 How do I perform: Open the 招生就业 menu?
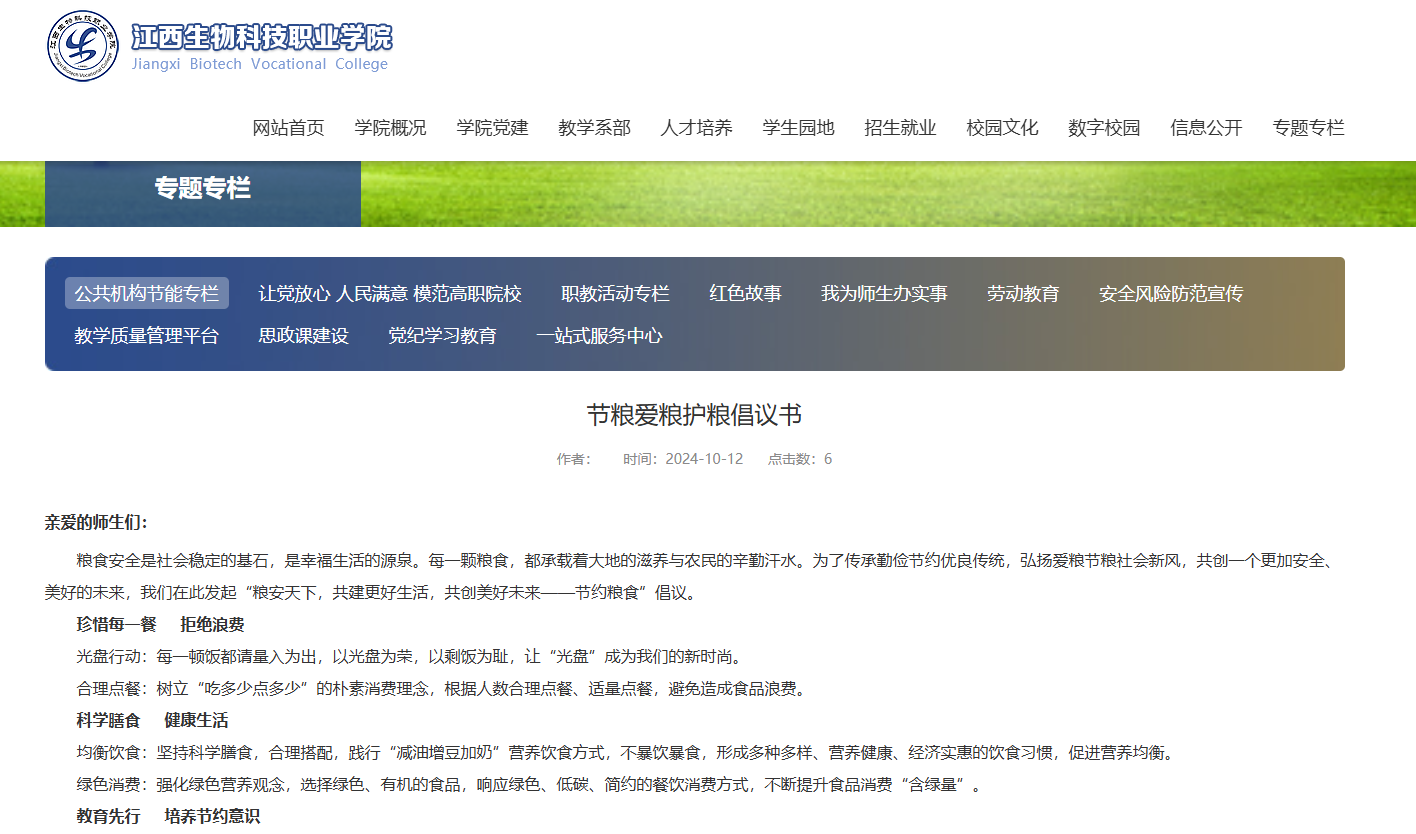click(900, 128)
